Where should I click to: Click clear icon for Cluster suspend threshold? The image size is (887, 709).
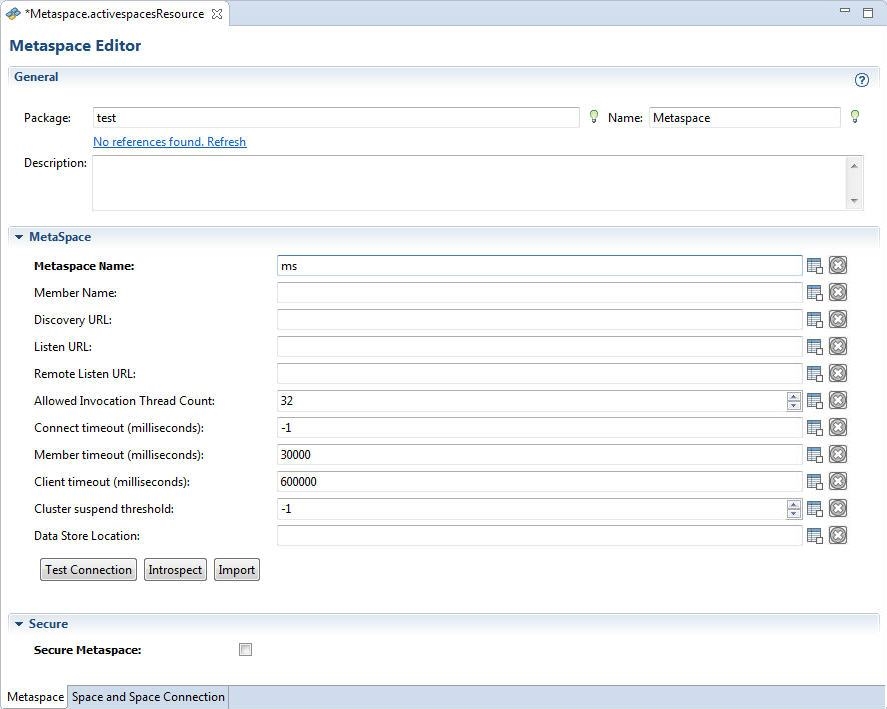point(838,509)
